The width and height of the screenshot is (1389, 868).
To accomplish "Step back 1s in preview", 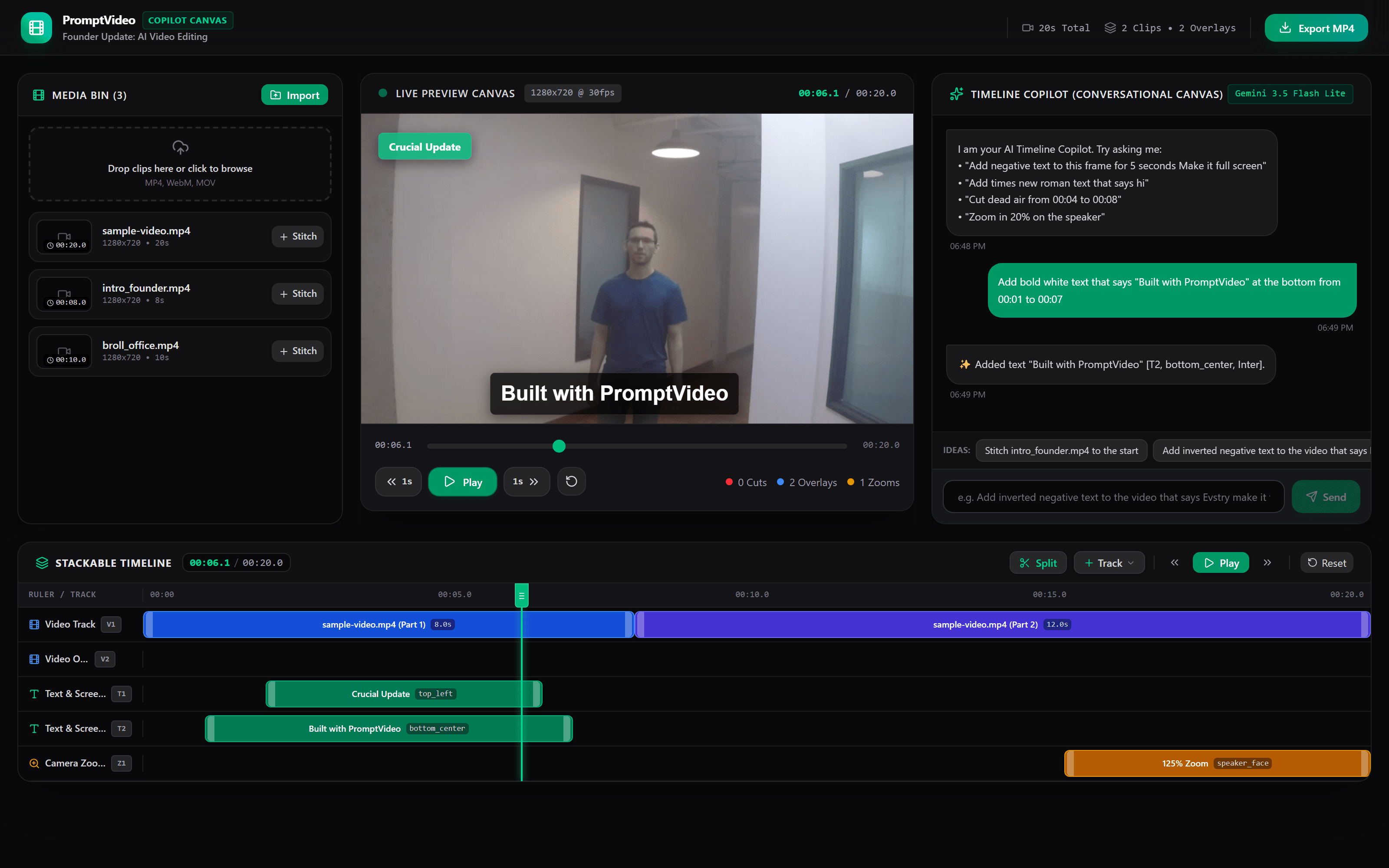I will pyautogui.click(x=398, y=482).
